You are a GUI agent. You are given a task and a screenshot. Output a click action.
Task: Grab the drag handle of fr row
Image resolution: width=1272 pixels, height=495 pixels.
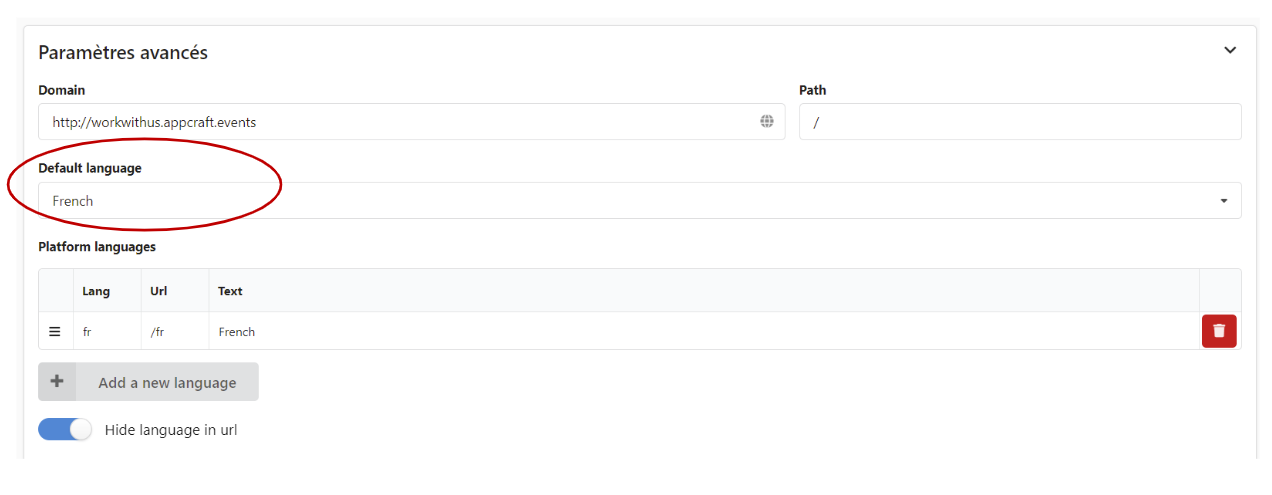[x=55, y=331]
